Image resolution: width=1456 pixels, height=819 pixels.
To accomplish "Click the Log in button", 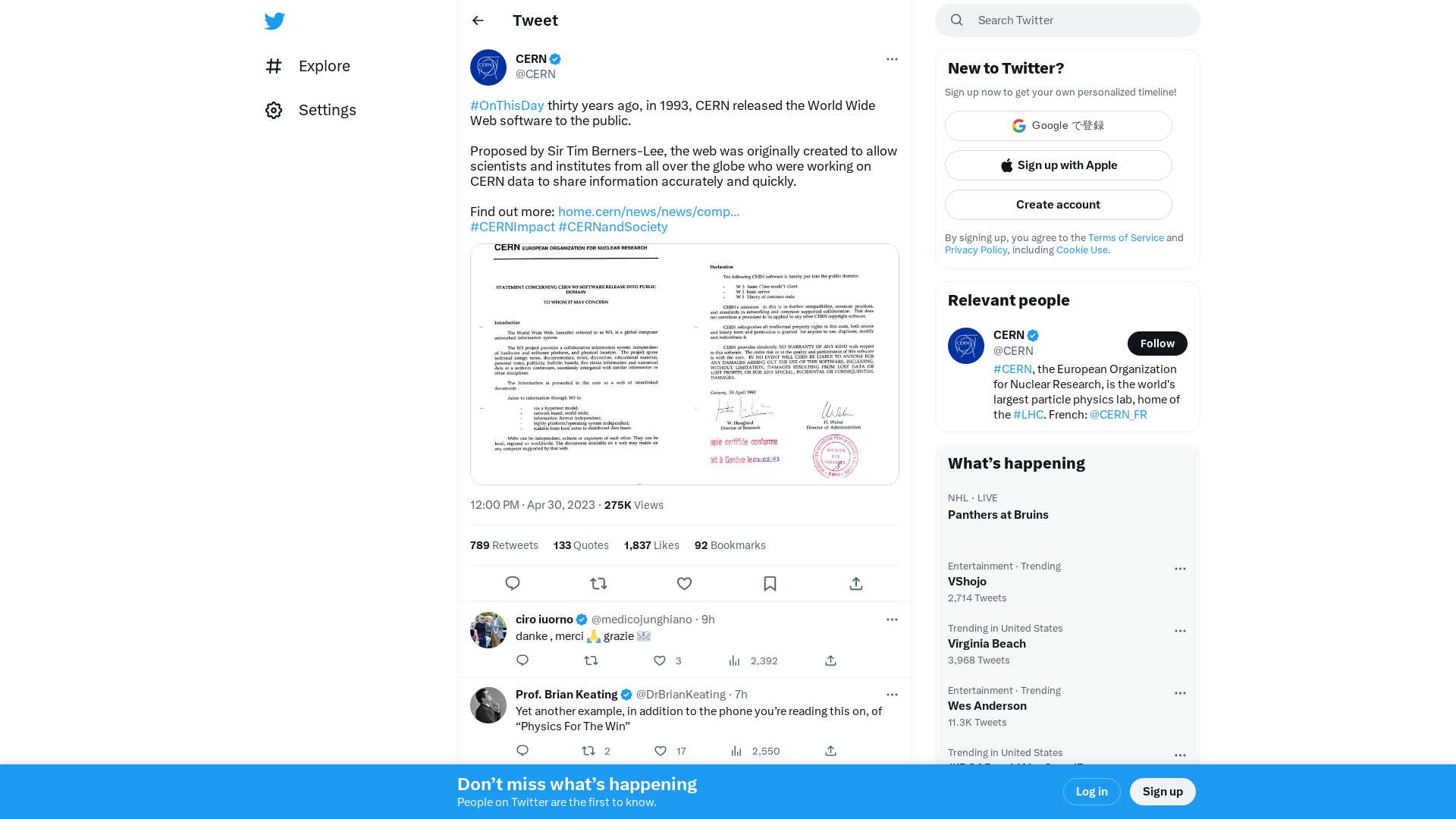I will 1092,791.
